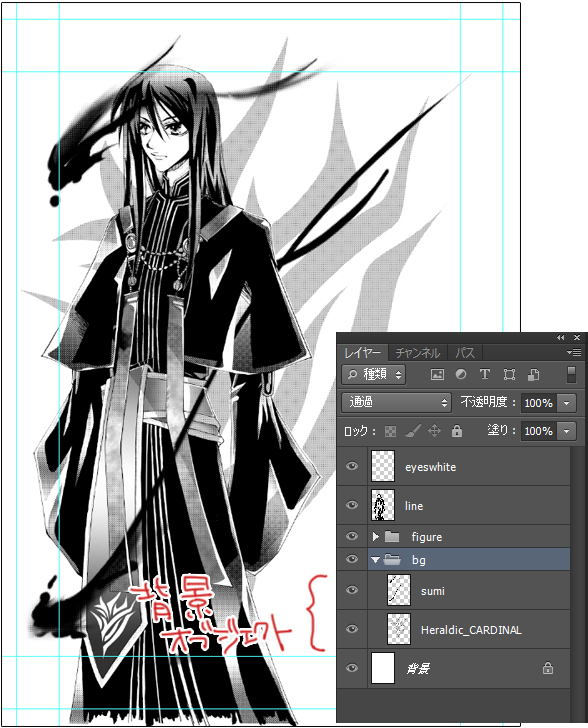Click the layers panel vertical scrollbar

coord(579,584)
